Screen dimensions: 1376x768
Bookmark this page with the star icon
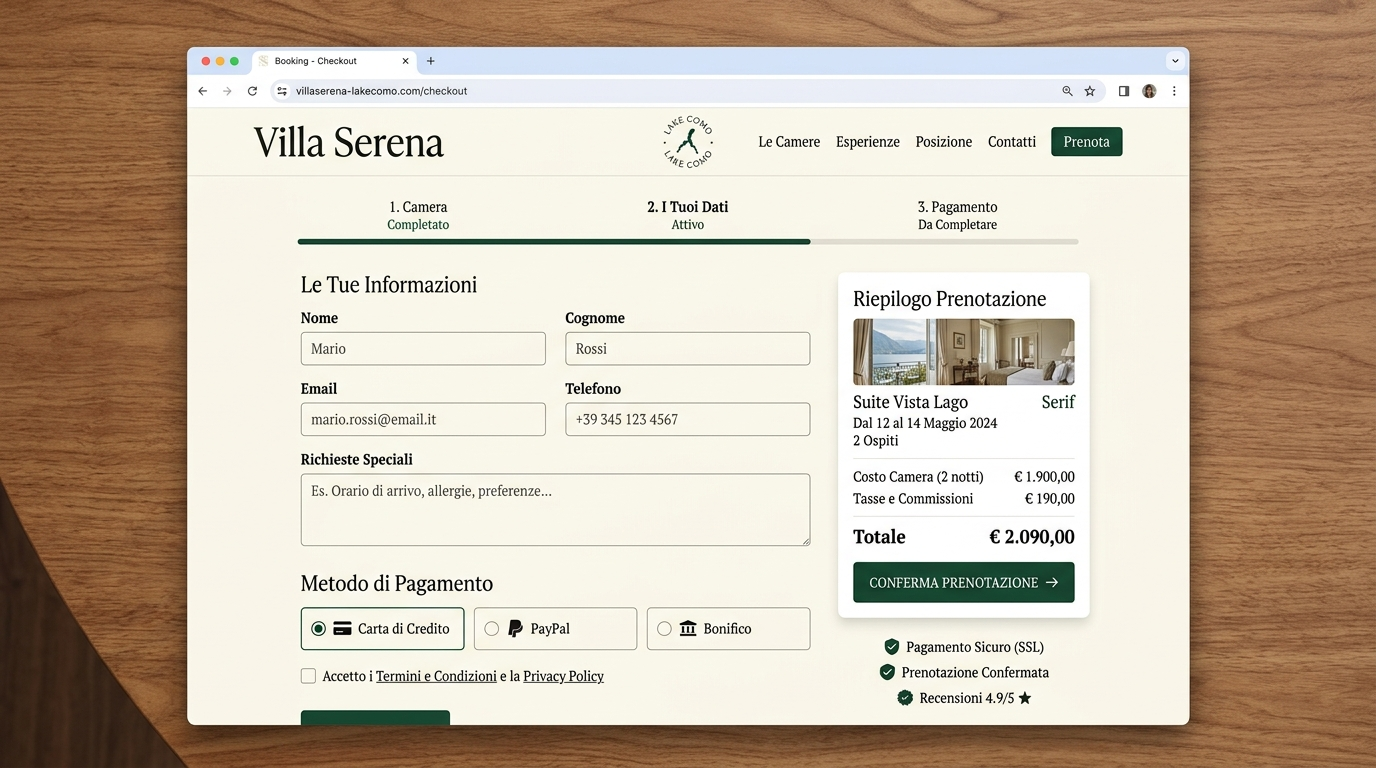point(1090,91)
